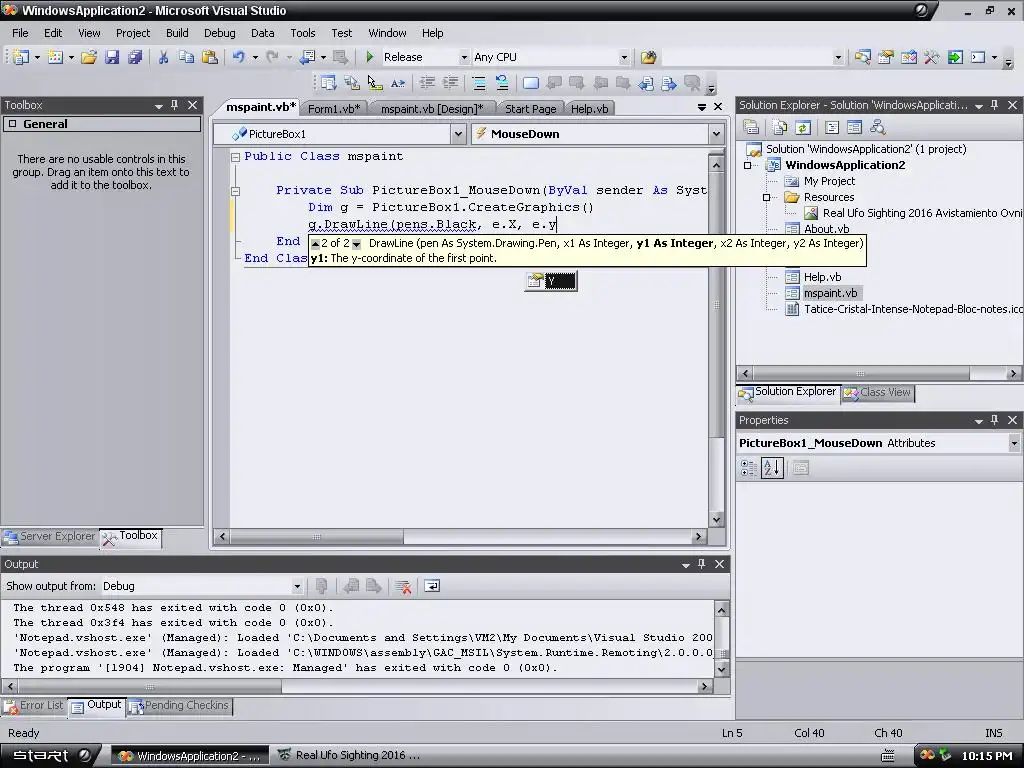
Task: Switch to the Class View tab
Action: (x=878, y=392)
